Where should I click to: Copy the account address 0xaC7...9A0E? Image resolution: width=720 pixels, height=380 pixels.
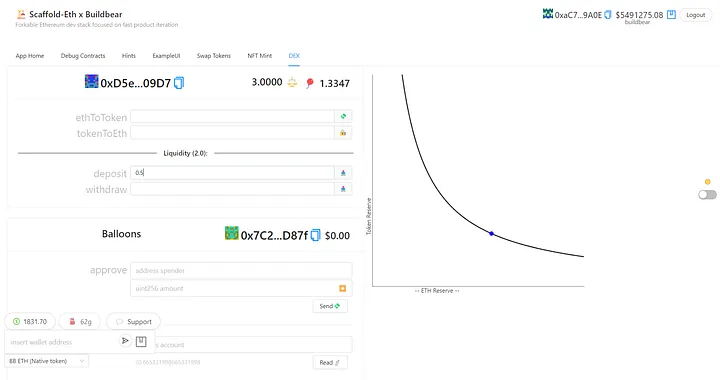[608, 15]
